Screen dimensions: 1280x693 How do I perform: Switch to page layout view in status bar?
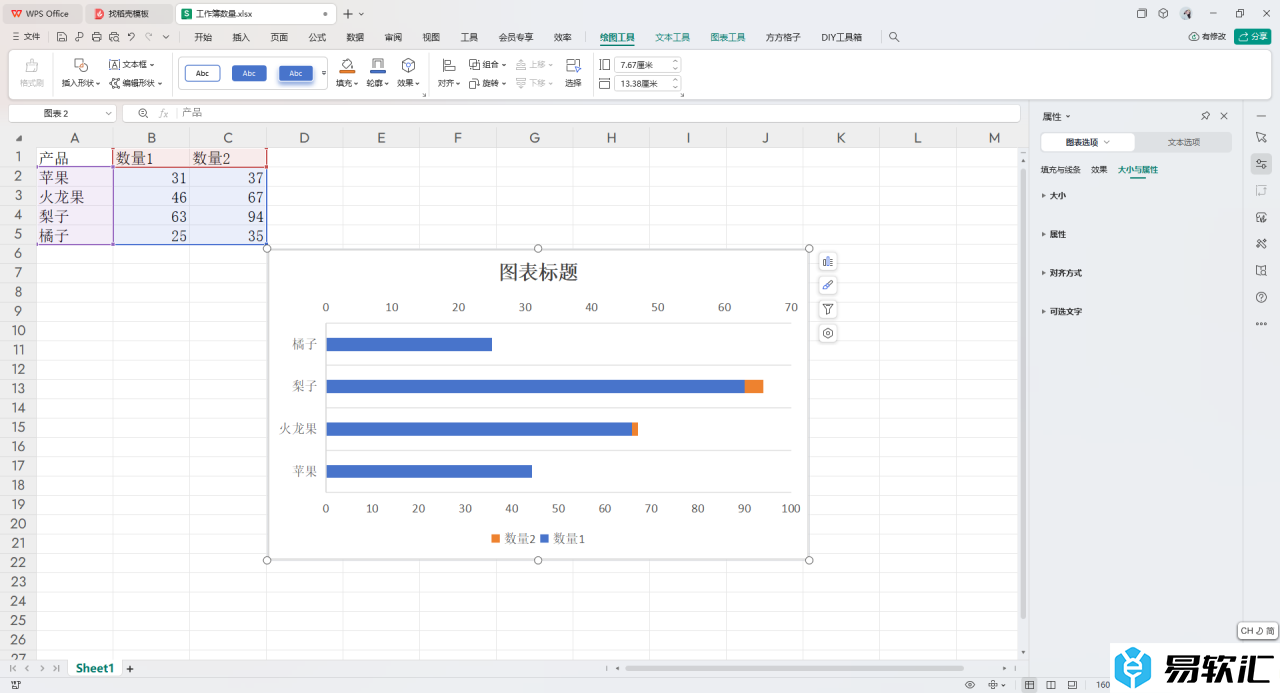pos(1051,685)
